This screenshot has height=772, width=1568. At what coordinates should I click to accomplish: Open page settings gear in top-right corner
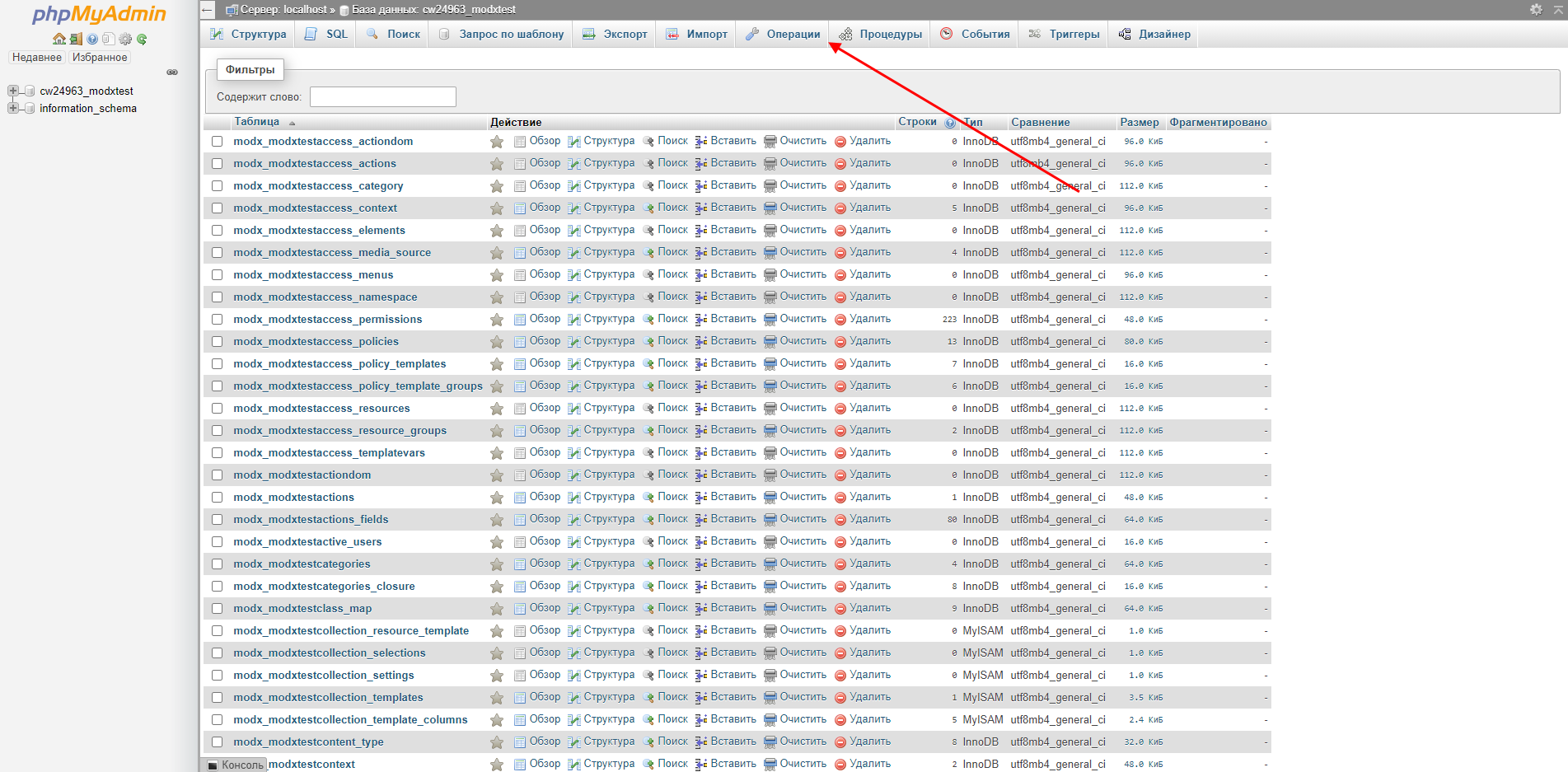[x=1536, y=9]
